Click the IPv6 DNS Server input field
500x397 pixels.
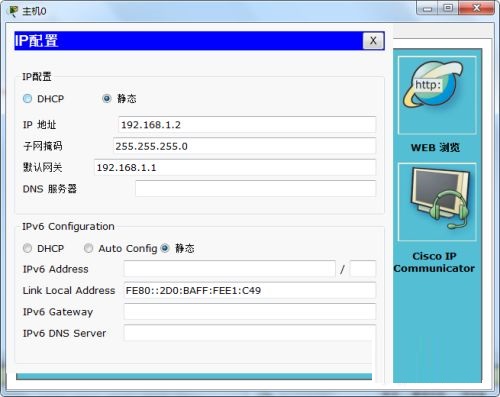[250, 333]
